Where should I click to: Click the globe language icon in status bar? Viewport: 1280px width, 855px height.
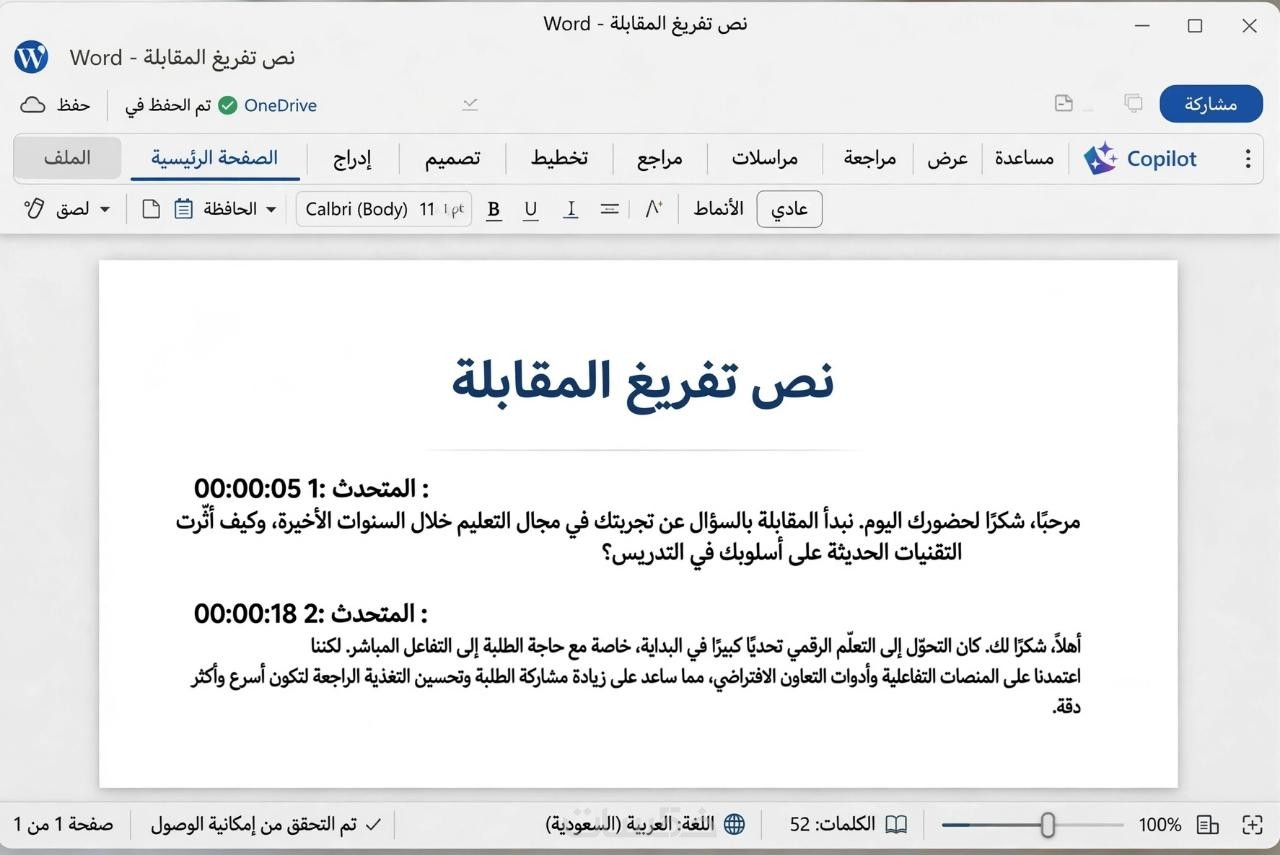[734, 824]
